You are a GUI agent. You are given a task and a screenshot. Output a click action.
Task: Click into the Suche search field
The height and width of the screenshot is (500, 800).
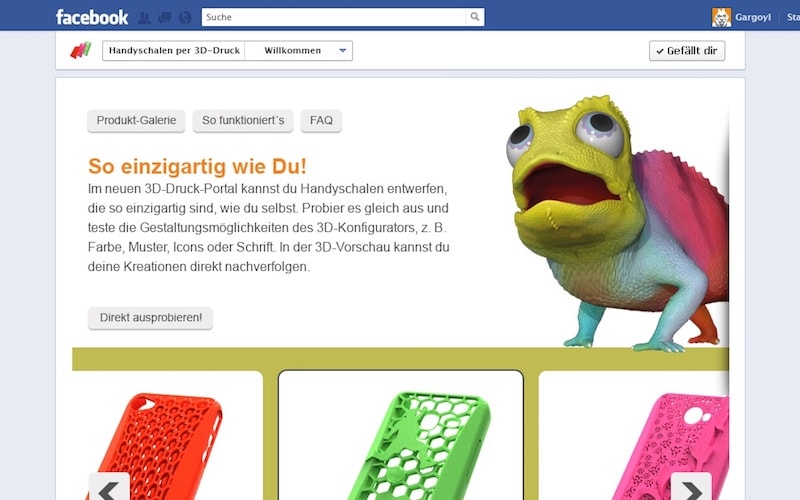click(x=334, y=17)
